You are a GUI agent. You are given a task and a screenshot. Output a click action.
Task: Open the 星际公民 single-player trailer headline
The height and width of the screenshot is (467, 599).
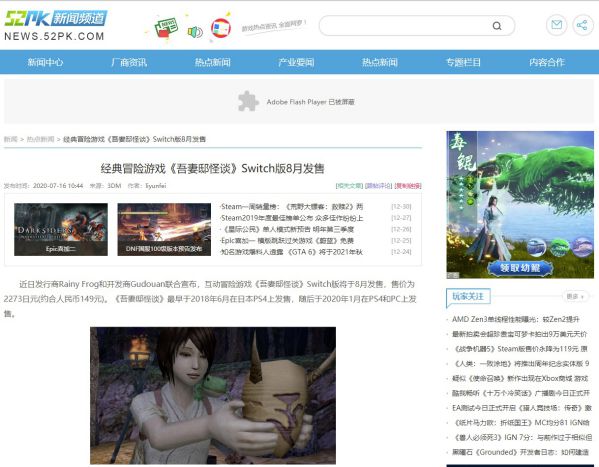coord(287,229)
